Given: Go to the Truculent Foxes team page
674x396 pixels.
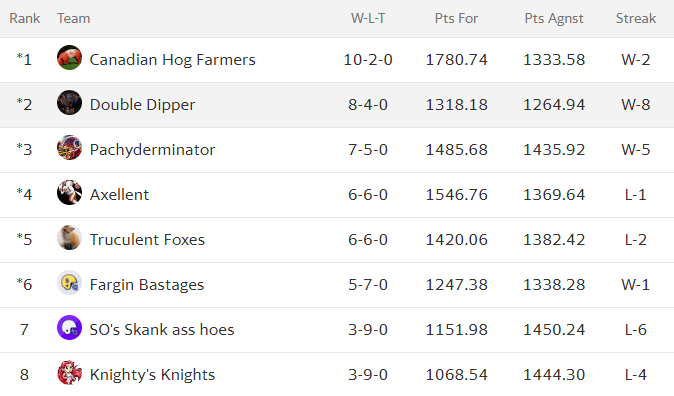Looking at the screenshot, I should [147, 239].
